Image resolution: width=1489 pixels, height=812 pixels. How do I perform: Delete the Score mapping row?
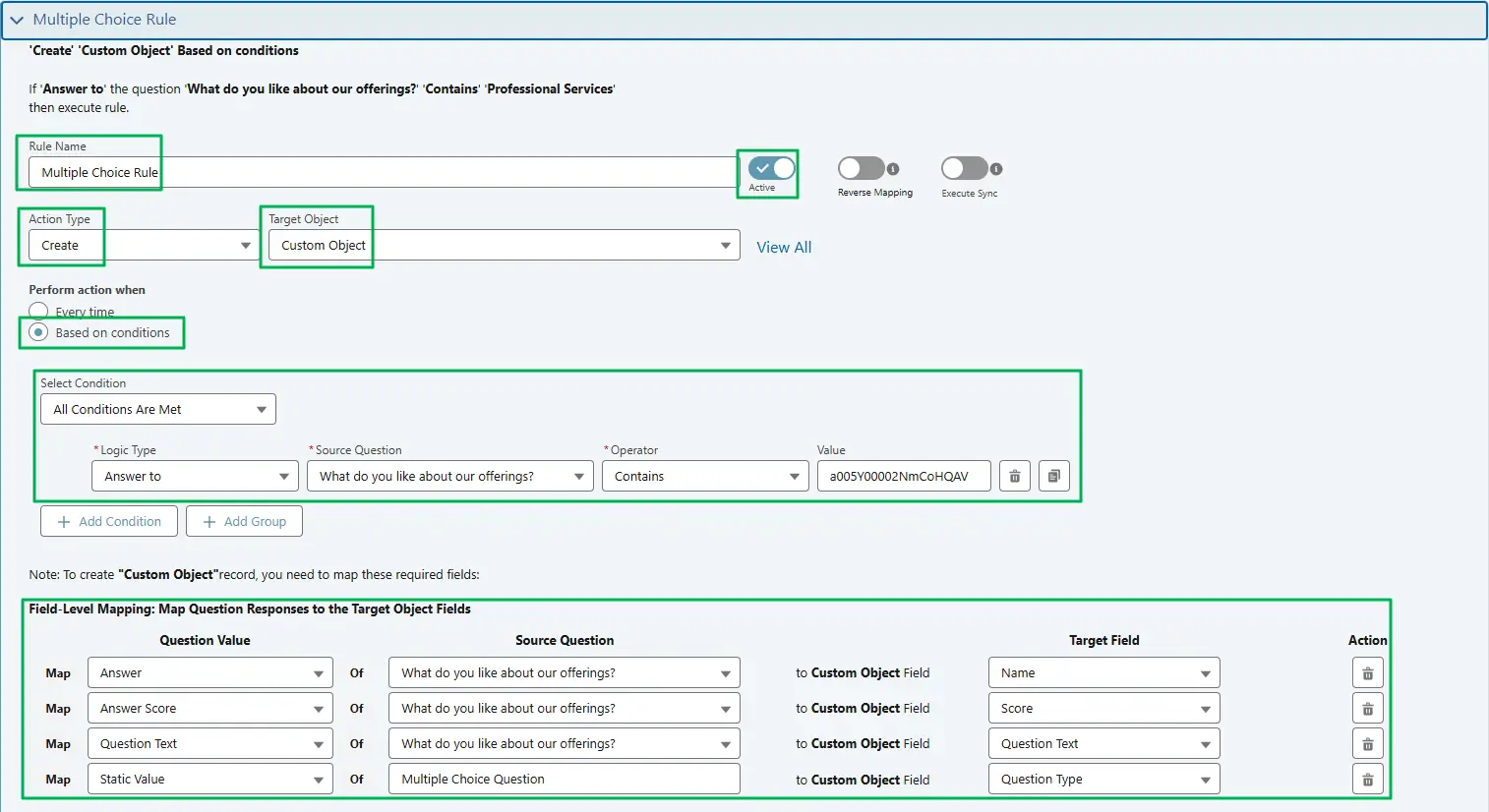pos(1367,708)
